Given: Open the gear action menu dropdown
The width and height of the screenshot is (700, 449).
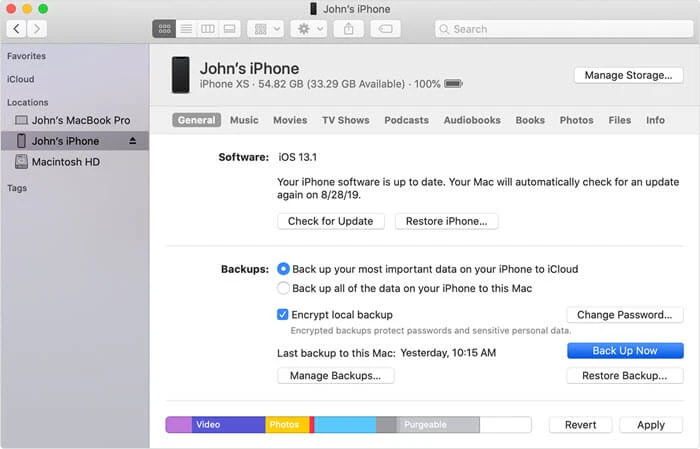Looking at the screenshot, I should 306,29.
